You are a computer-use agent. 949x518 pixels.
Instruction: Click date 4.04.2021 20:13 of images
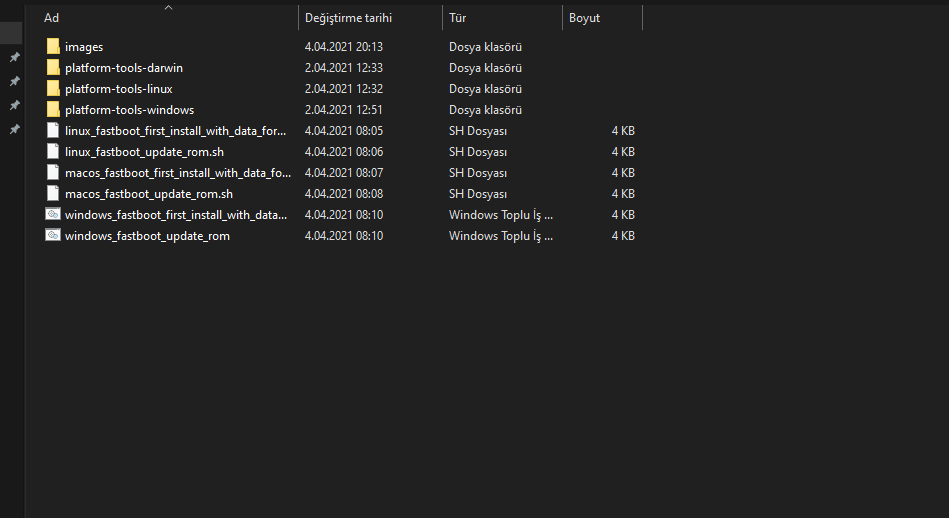coord(344,47)
